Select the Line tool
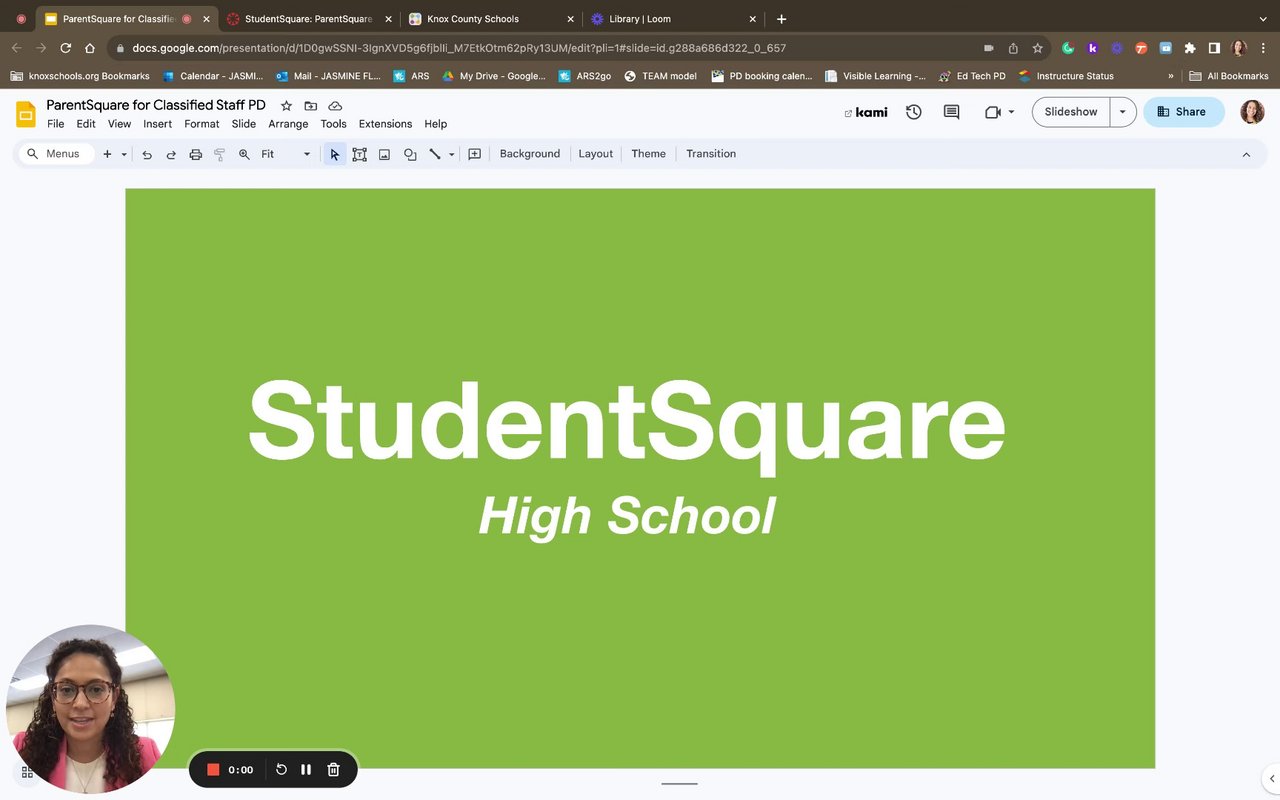This screenshot has width=1280, height=800. pyautogui.click(x=435, y=154)
